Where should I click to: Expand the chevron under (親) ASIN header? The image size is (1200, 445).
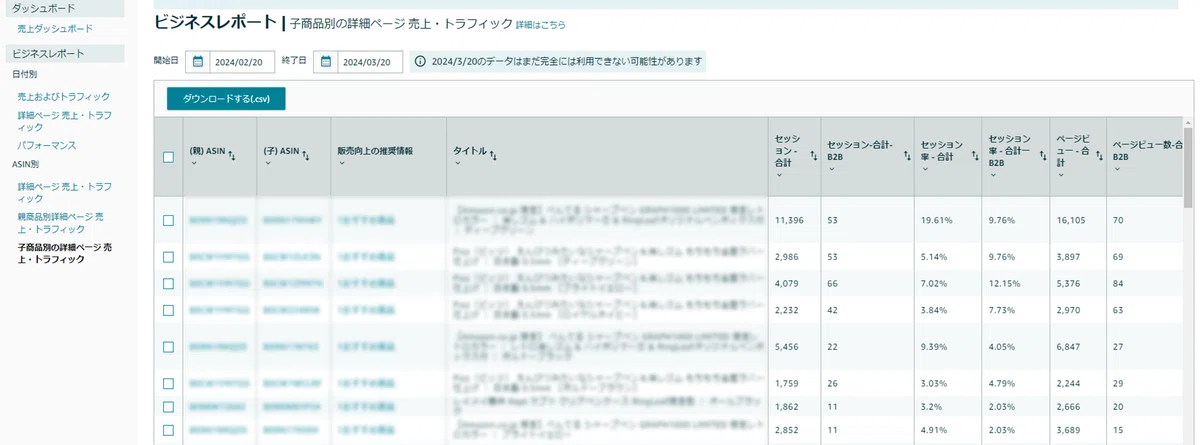pos(192,162)
